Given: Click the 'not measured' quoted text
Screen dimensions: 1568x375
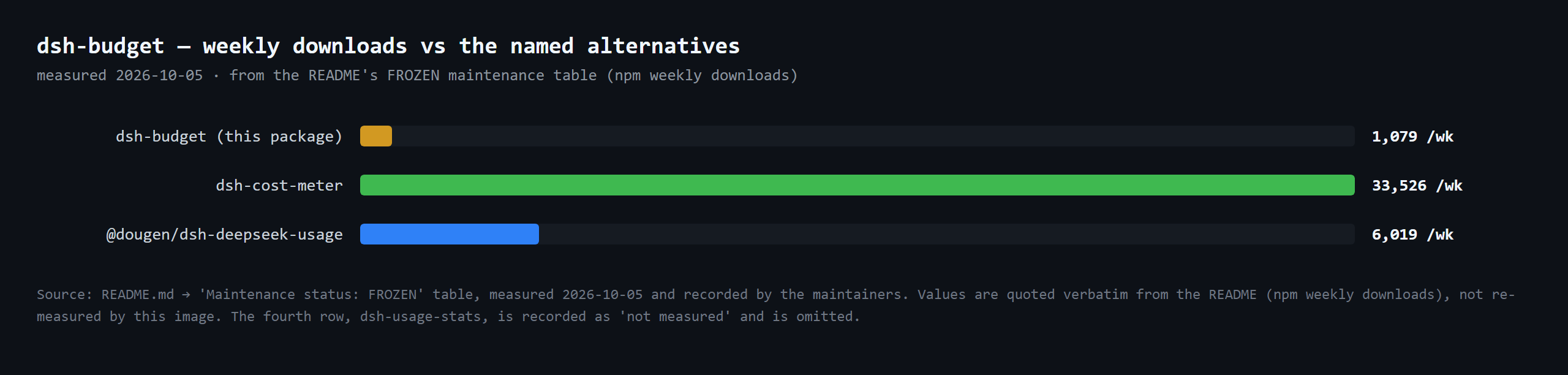Looking at the screenshot, I should coord(675,317).
